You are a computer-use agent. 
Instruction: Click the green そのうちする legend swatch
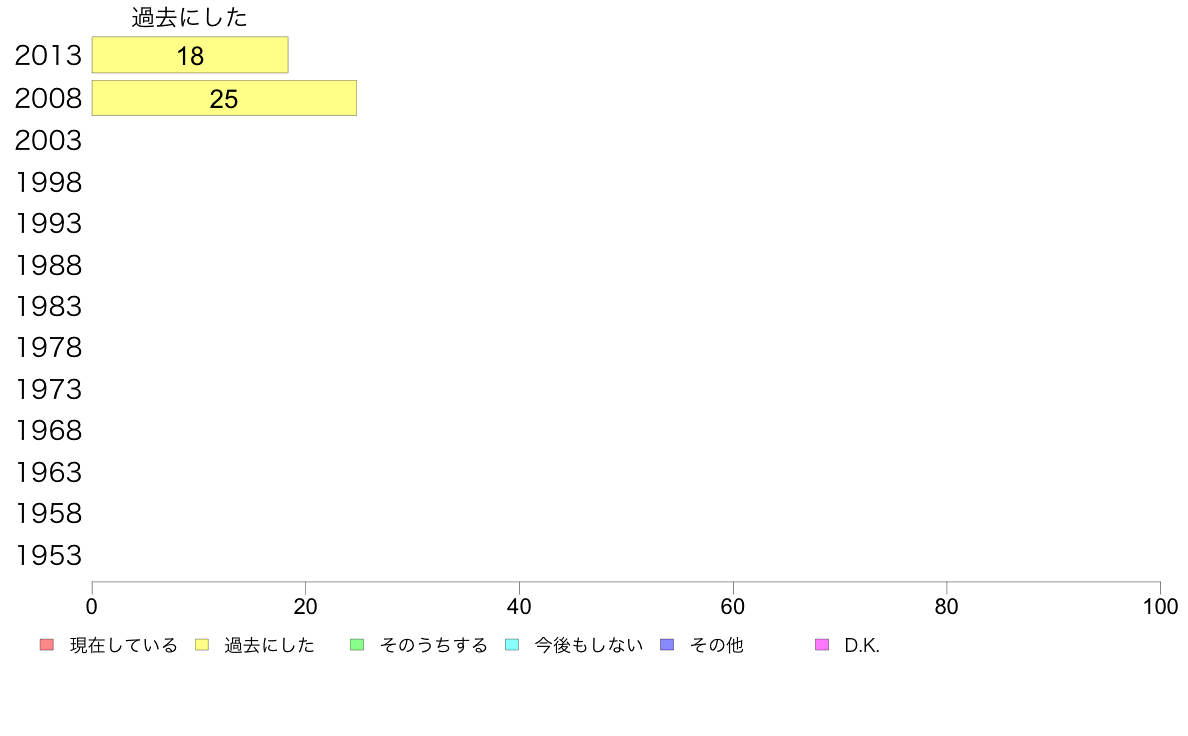(357, 645)
